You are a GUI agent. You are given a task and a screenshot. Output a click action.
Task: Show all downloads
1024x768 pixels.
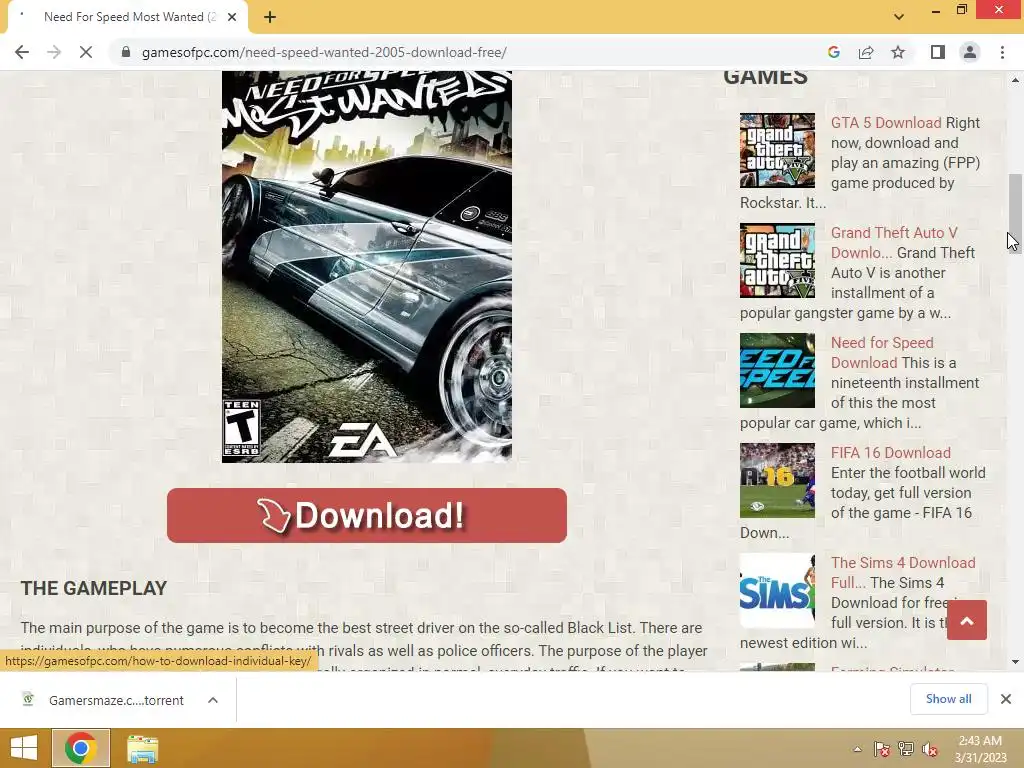click(948, 699)
